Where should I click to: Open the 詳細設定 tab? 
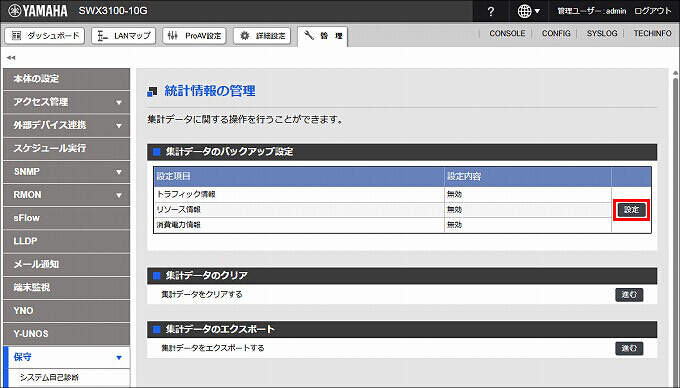point(262,36)
